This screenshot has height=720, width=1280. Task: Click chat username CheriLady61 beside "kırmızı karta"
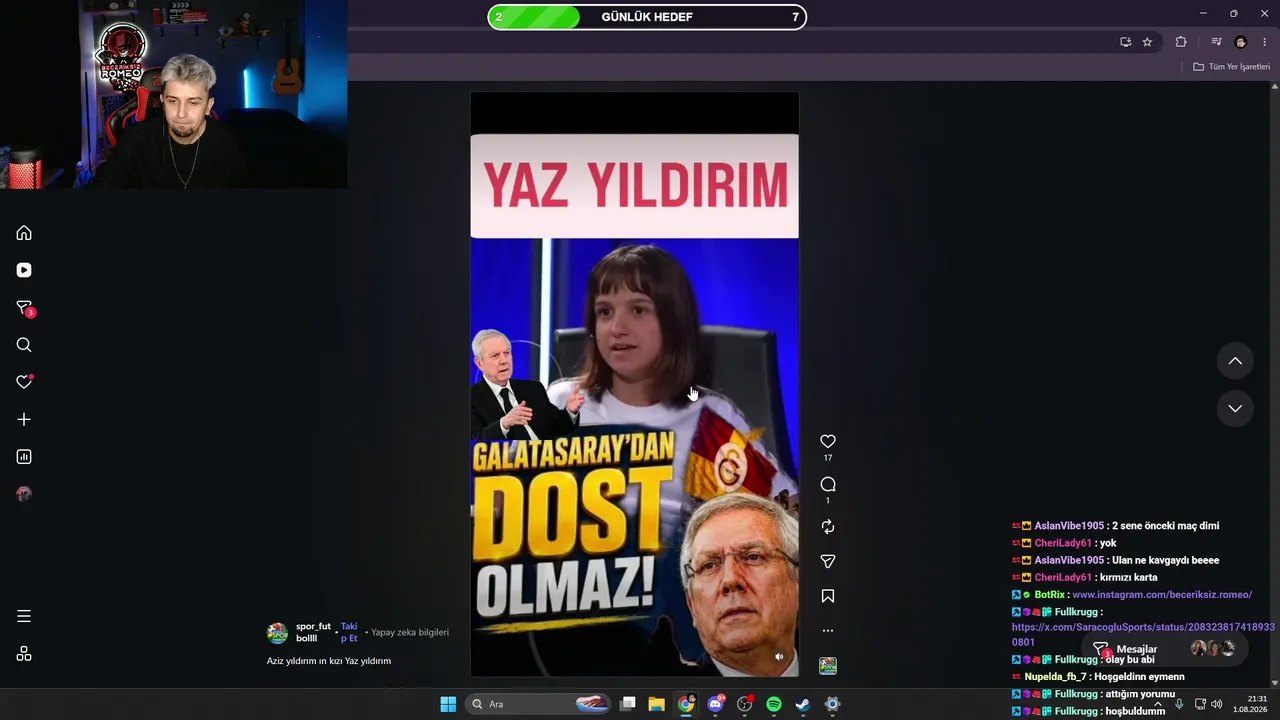pos(1063,577)
